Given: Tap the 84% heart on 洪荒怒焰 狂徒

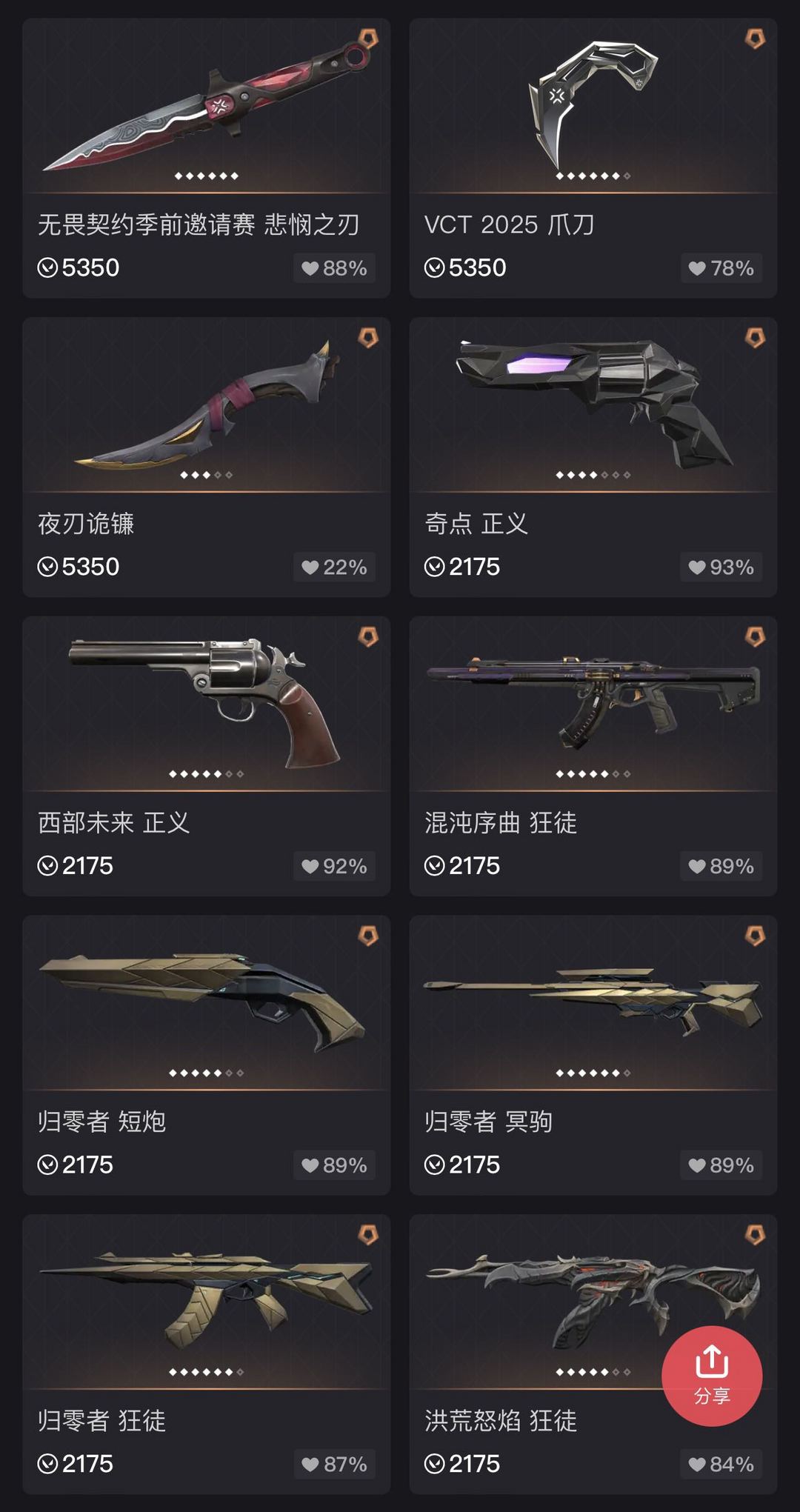Looking at the screenshot, I should (x=721, y=1464).
